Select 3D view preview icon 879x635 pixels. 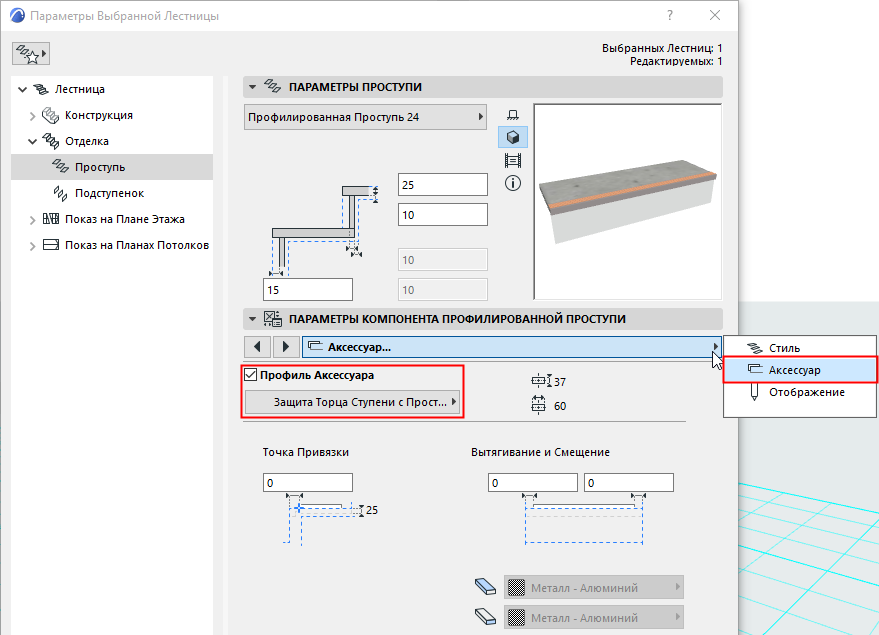[x=512, y=137]
